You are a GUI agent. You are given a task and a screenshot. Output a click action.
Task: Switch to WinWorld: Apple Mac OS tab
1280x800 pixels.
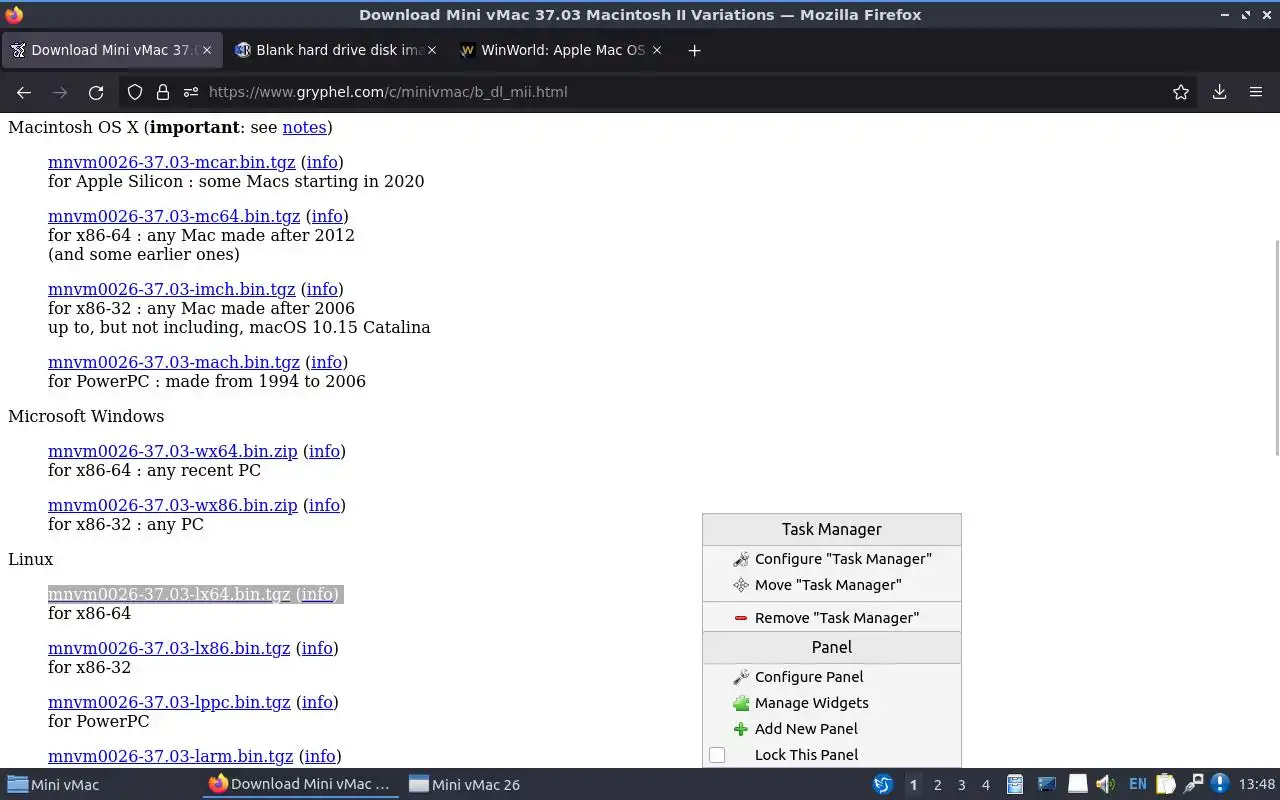(x=562, y=50)
